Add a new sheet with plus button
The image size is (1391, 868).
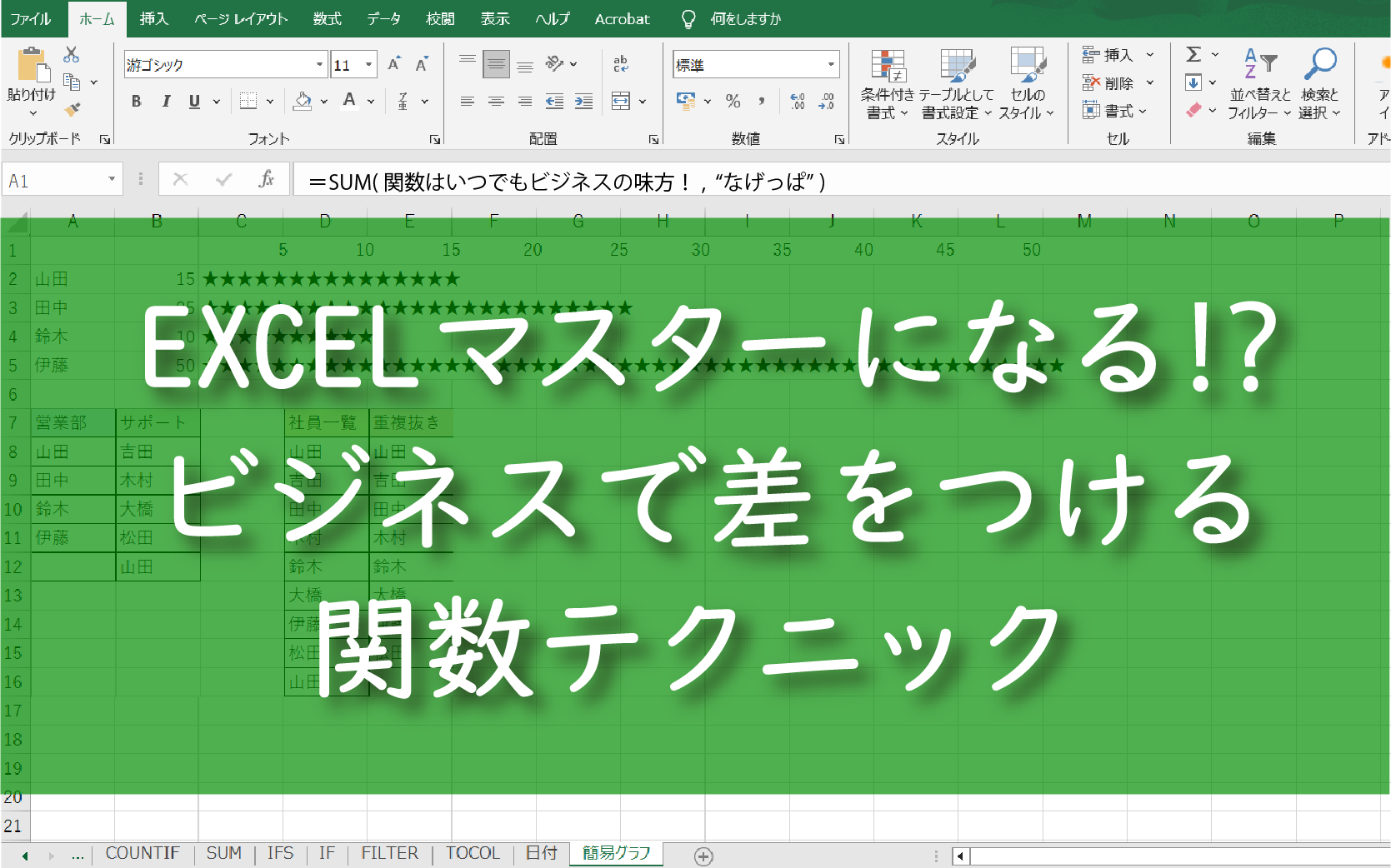click(x=703, y=856)
